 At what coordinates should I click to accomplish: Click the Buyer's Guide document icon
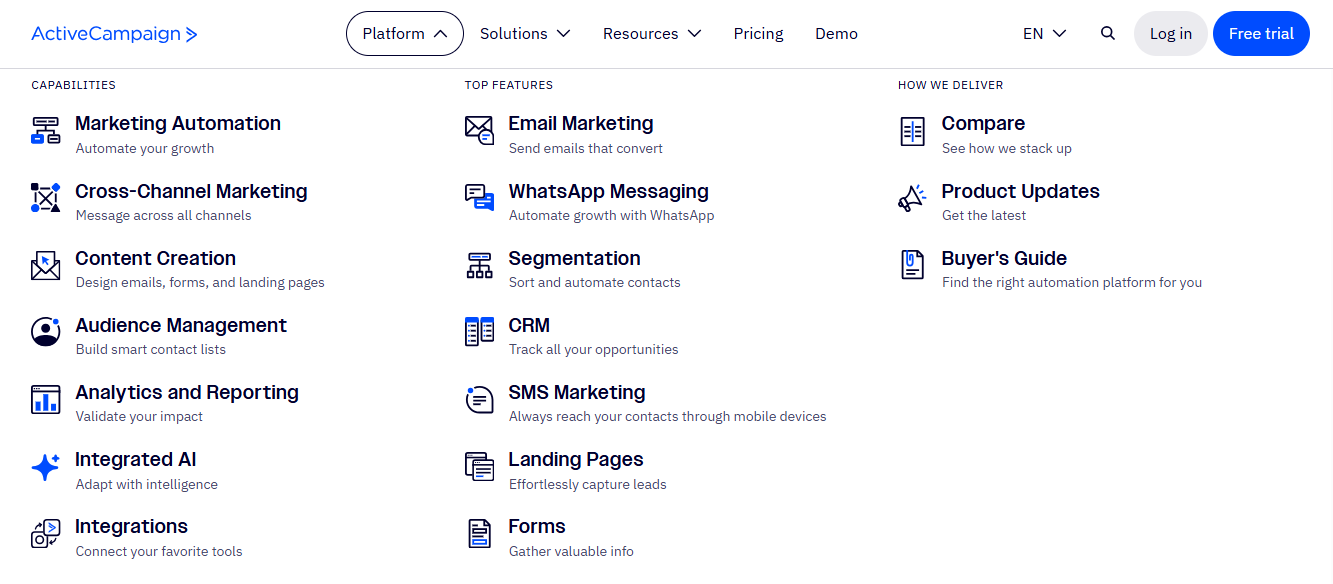click(912, 265)
